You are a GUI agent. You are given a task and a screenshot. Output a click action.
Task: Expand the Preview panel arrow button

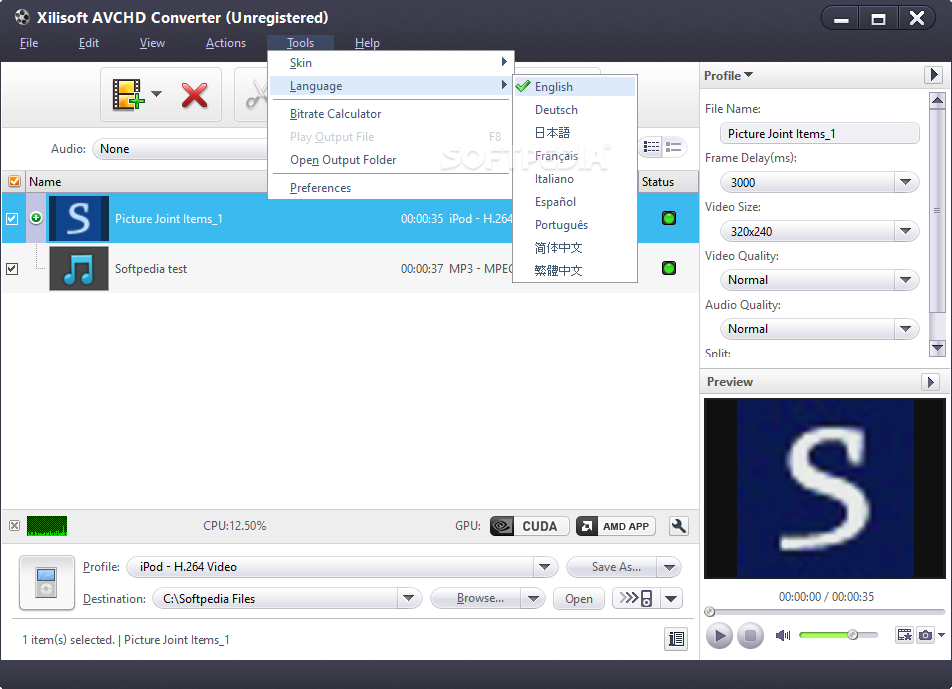[930, 382]
